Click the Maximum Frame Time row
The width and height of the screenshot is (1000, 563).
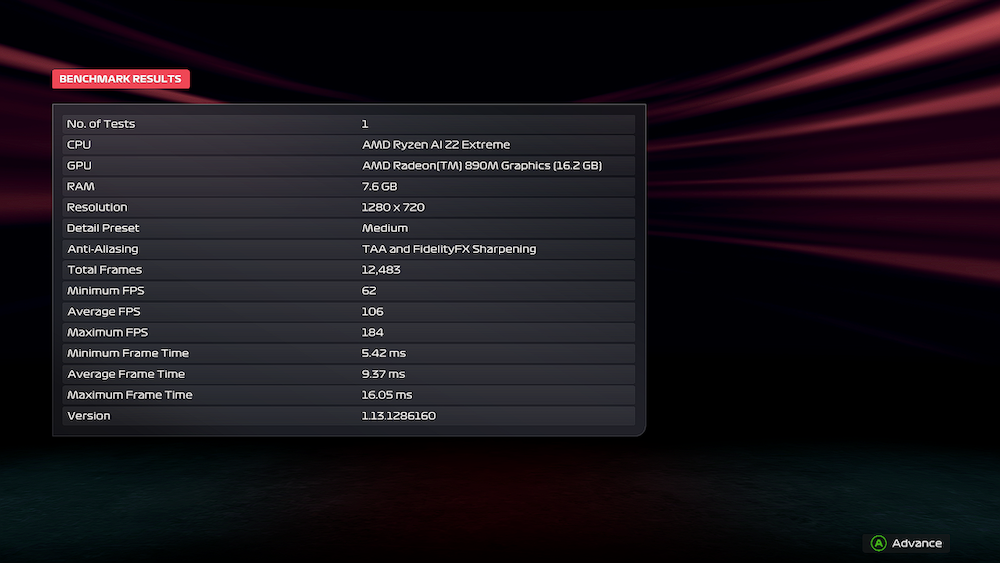point(348,395)
